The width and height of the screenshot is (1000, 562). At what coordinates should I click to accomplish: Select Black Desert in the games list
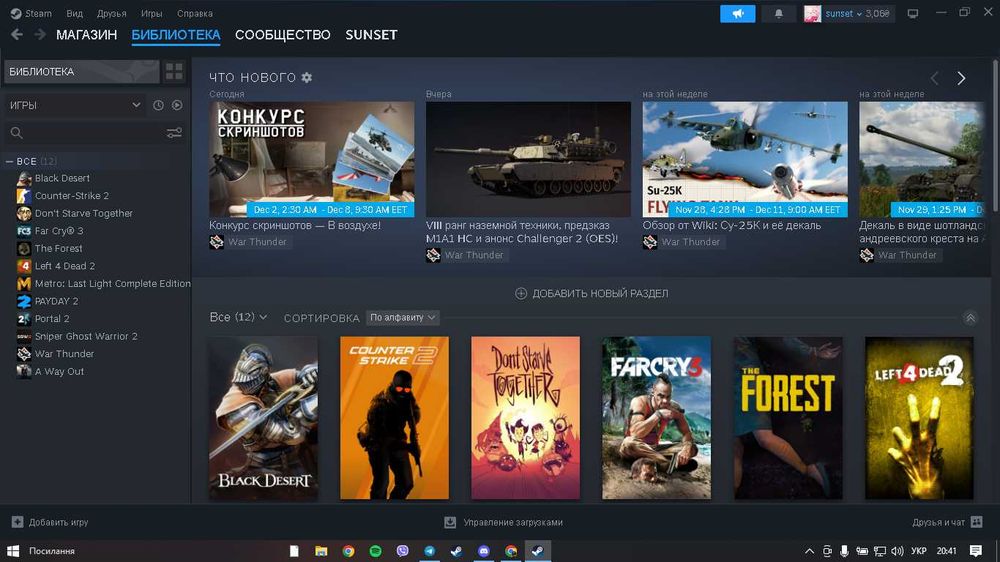(62, 178)
